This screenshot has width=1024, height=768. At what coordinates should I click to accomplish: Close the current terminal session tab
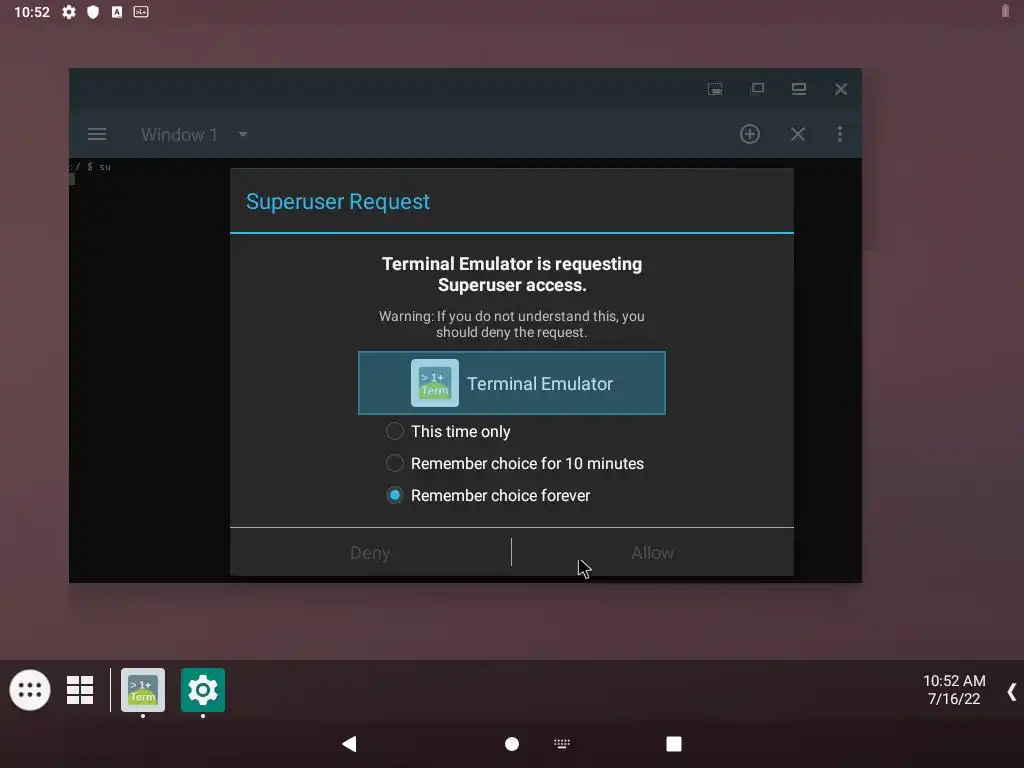(x=797, y=135)
